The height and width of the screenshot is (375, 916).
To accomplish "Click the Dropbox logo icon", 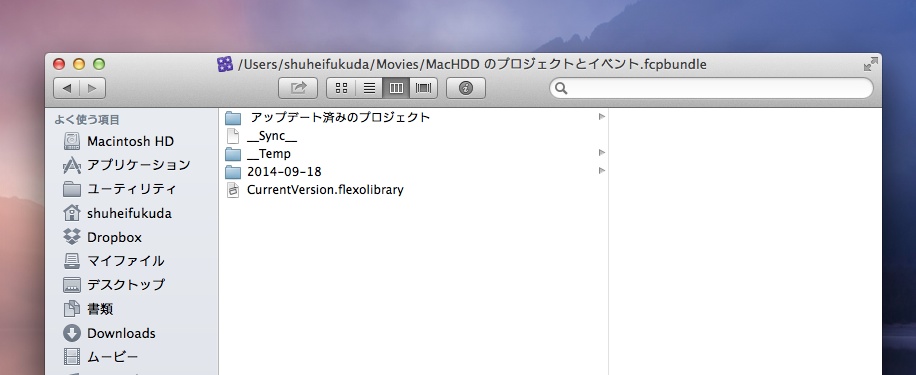I will click(x=72, y=237).
